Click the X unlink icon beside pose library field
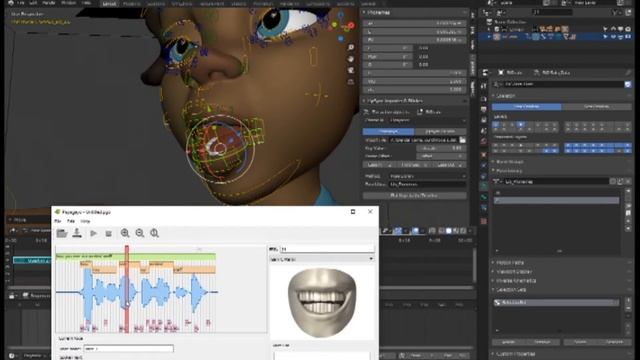Screen dimensions: 640x360 628,181
